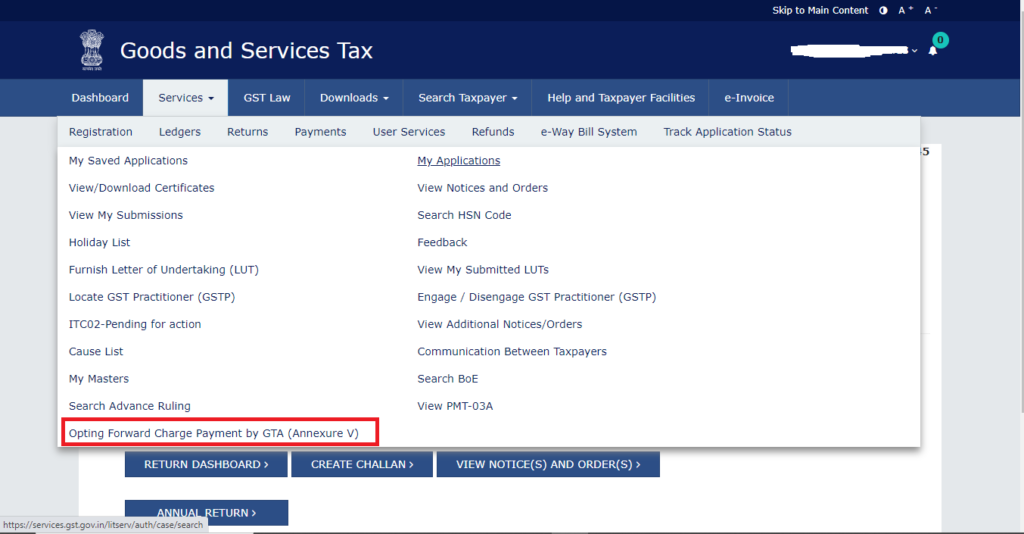Toggle the high contrast icon
This screenshot has height=534, width=1024.
click(x=883, y=10)
